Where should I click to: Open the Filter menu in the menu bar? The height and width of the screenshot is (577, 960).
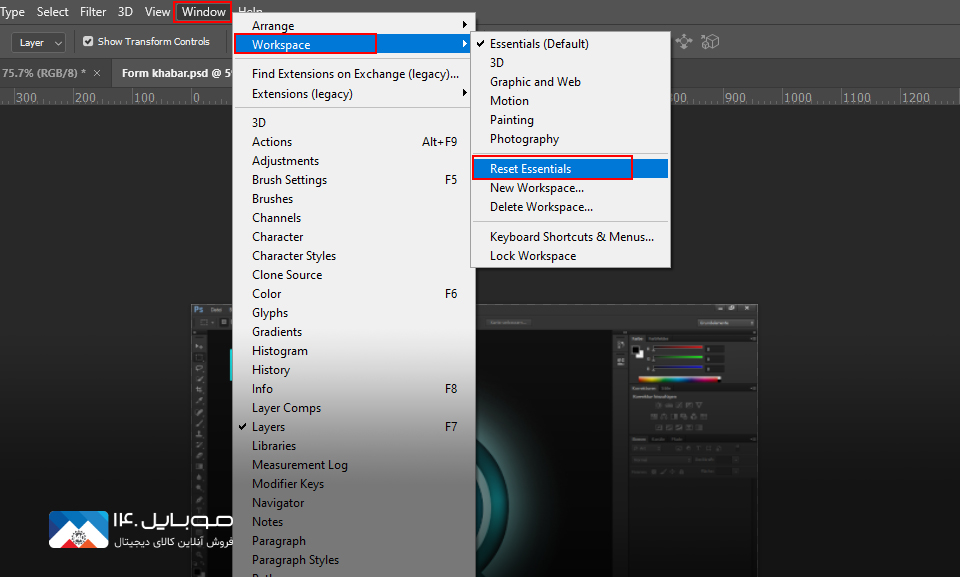tap(93, 12)
